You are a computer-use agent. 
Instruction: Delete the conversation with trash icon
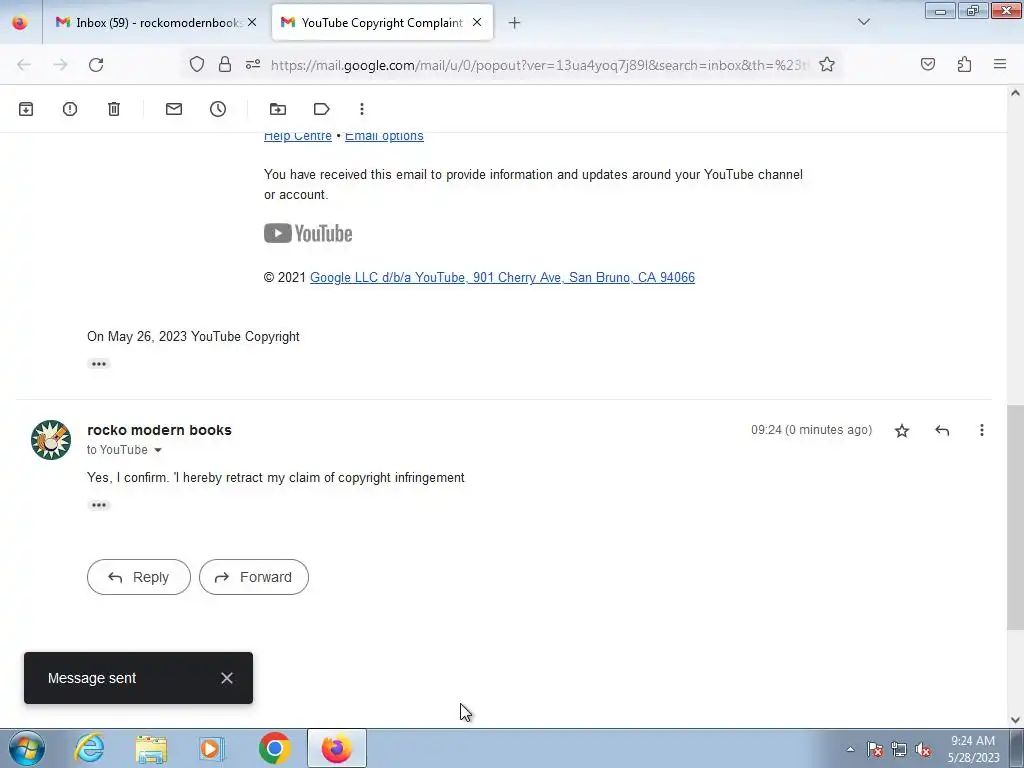click(x=114, y=109)
